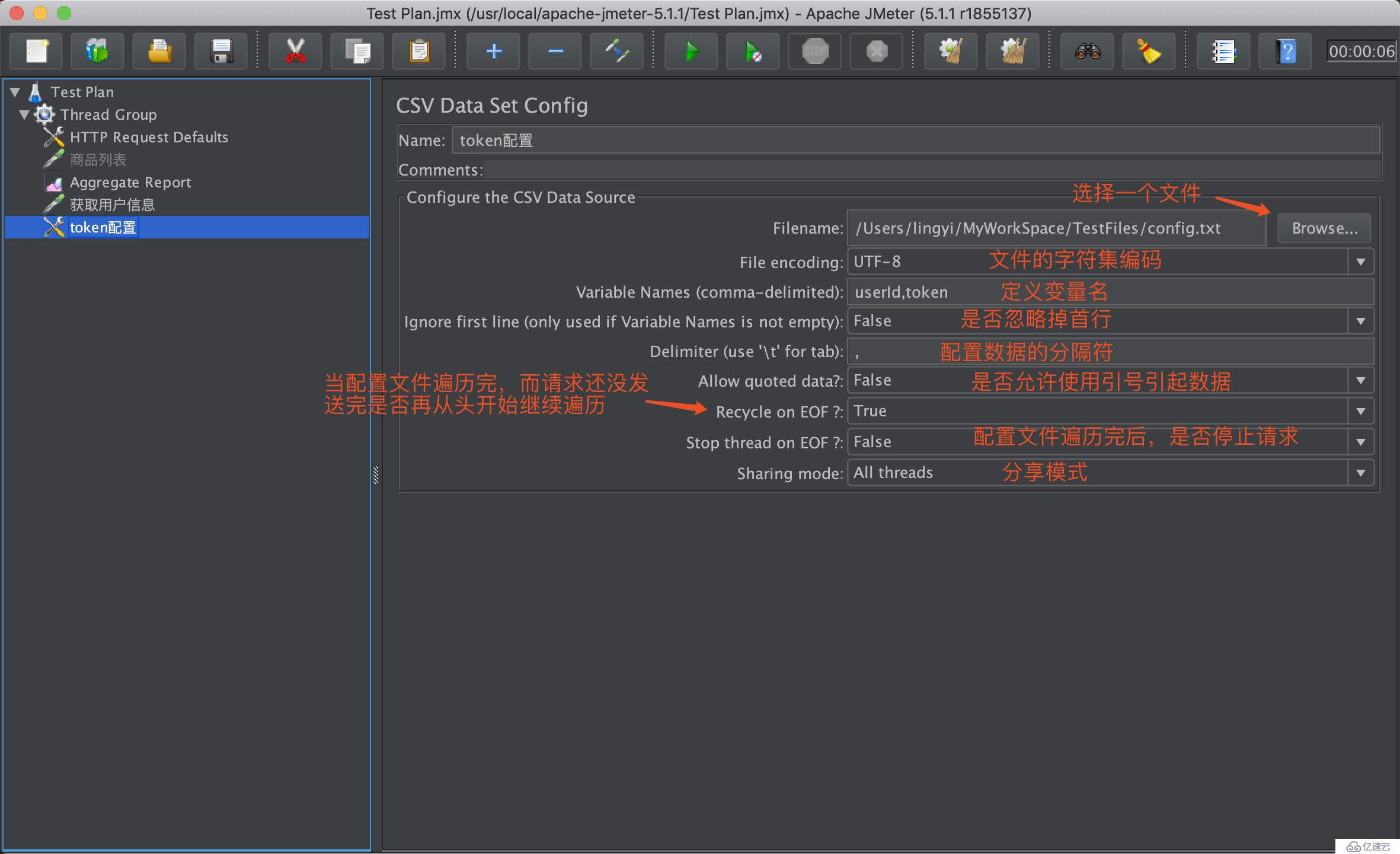Click the Stop sign icon
The height and width of the screenshot is (854, 1400).
[815, 51]
